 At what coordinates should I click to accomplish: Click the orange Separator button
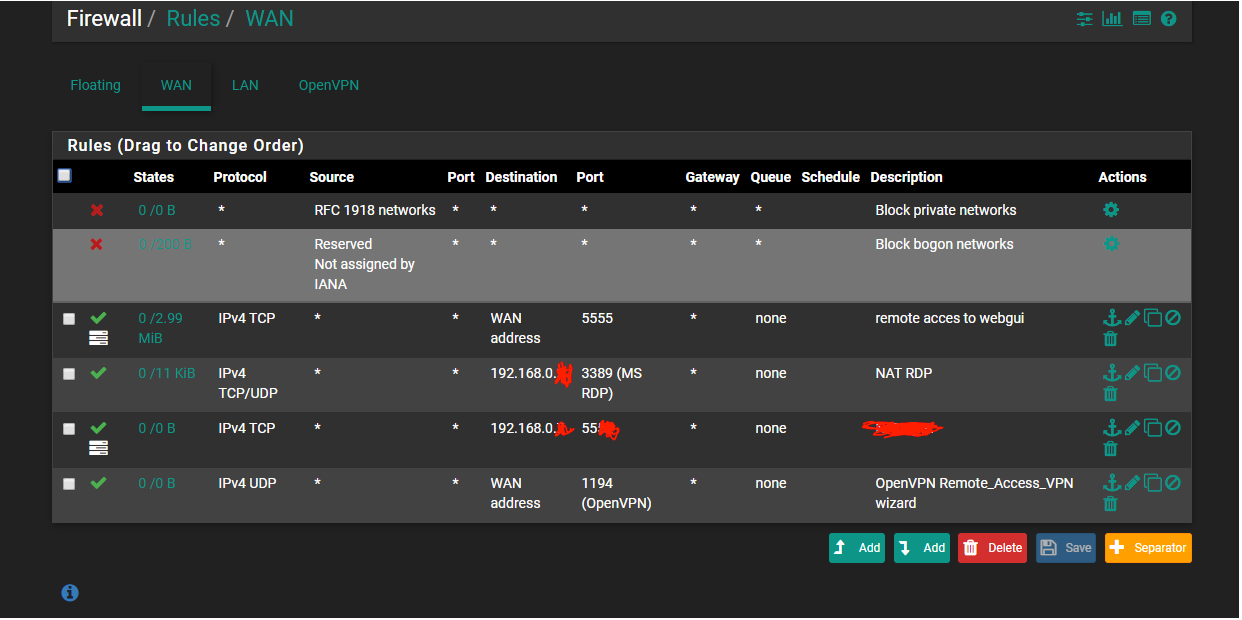click(1148, 548)
